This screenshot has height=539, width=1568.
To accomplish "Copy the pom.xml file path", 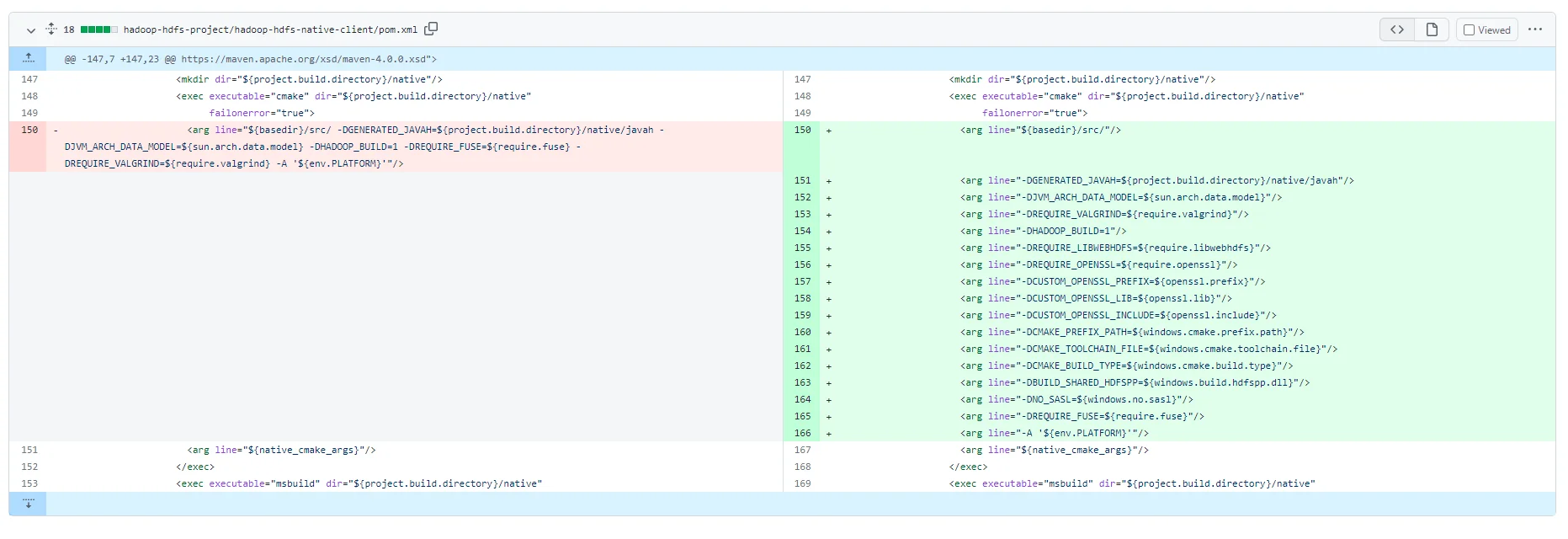I will (x=431, y=29).
